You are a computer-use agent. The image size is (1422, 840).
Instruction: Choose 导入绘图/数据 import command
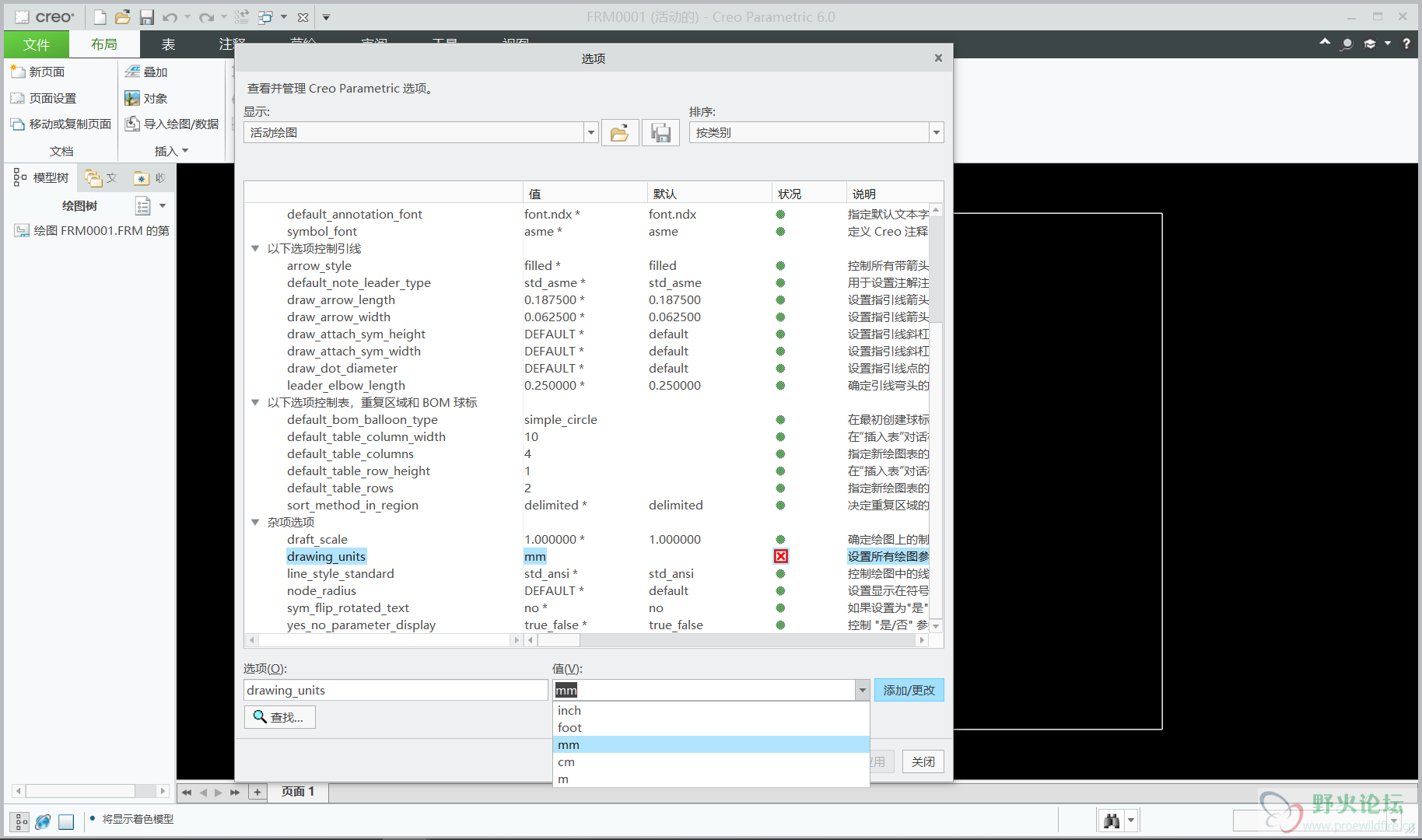tap(172, 124)
